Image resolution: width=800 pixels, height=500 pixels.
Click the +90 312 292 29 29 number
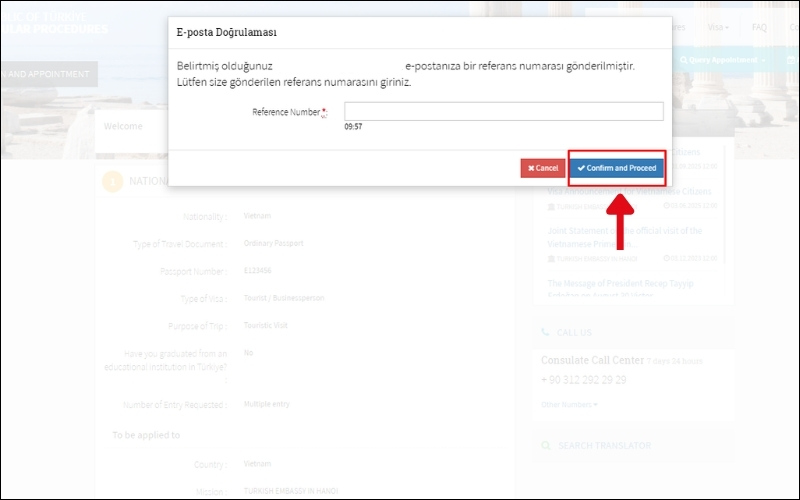583,380
